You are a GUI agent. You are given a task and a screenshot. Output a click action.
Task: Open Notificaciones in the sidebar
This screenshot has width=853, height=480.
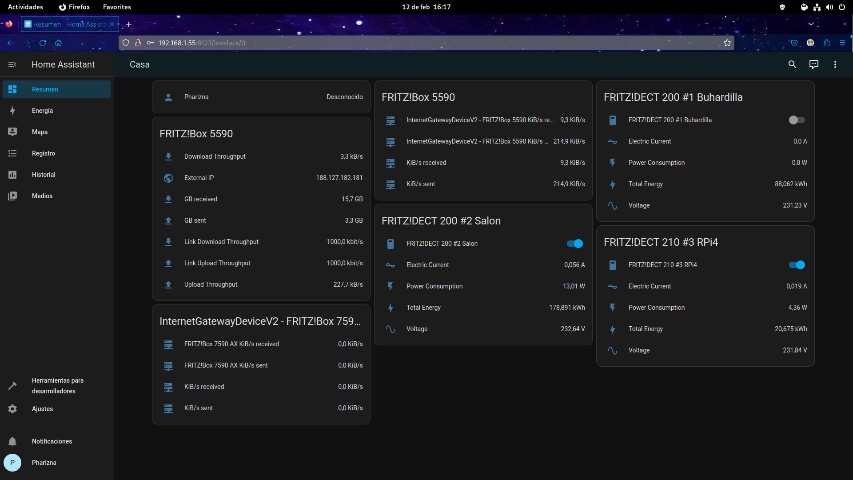click(x=57, y=441)
